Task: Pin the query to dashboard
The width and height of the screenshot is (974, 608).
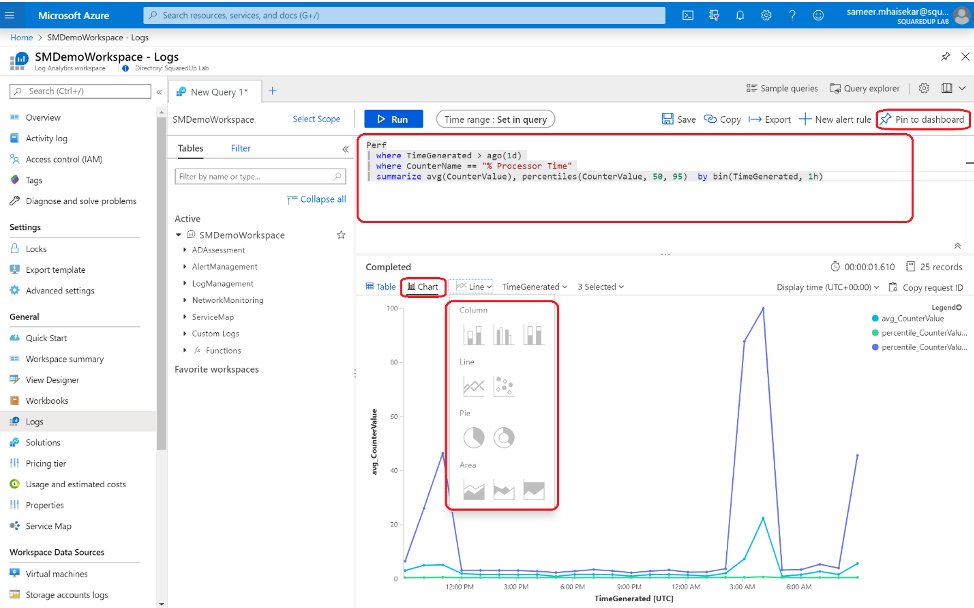Action: [921, 118]
